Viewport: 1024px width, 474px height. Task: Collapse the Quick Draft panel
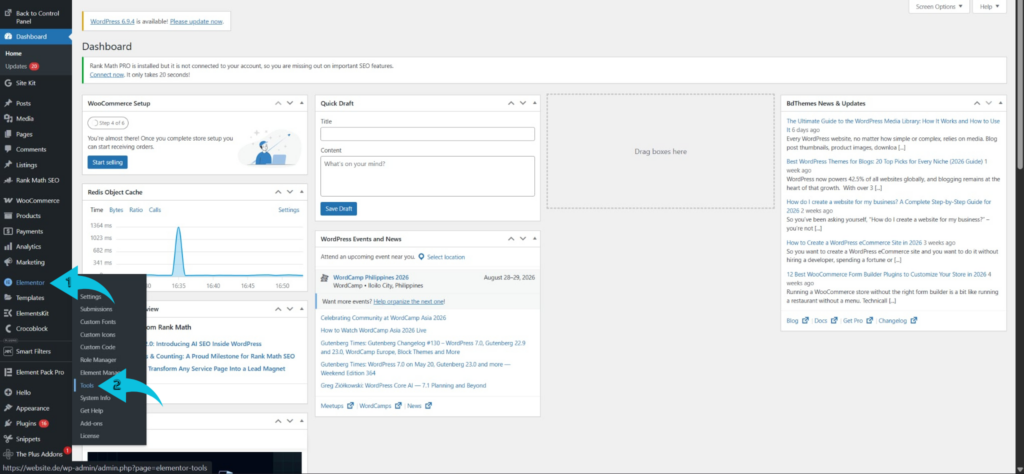(534, 103)
